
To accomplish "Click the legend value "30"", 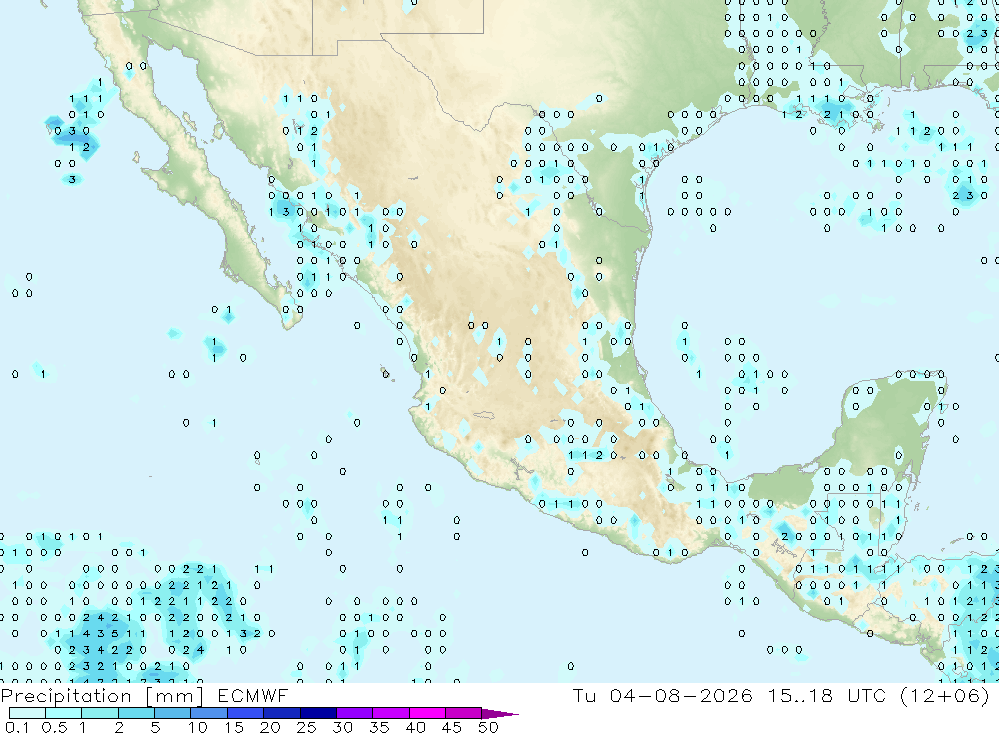I will 342,727.
